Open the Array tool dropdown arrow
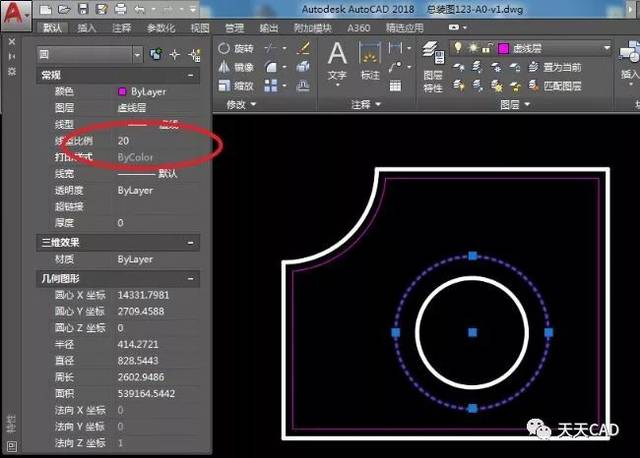The image size is (640, 458). point(284,86)
